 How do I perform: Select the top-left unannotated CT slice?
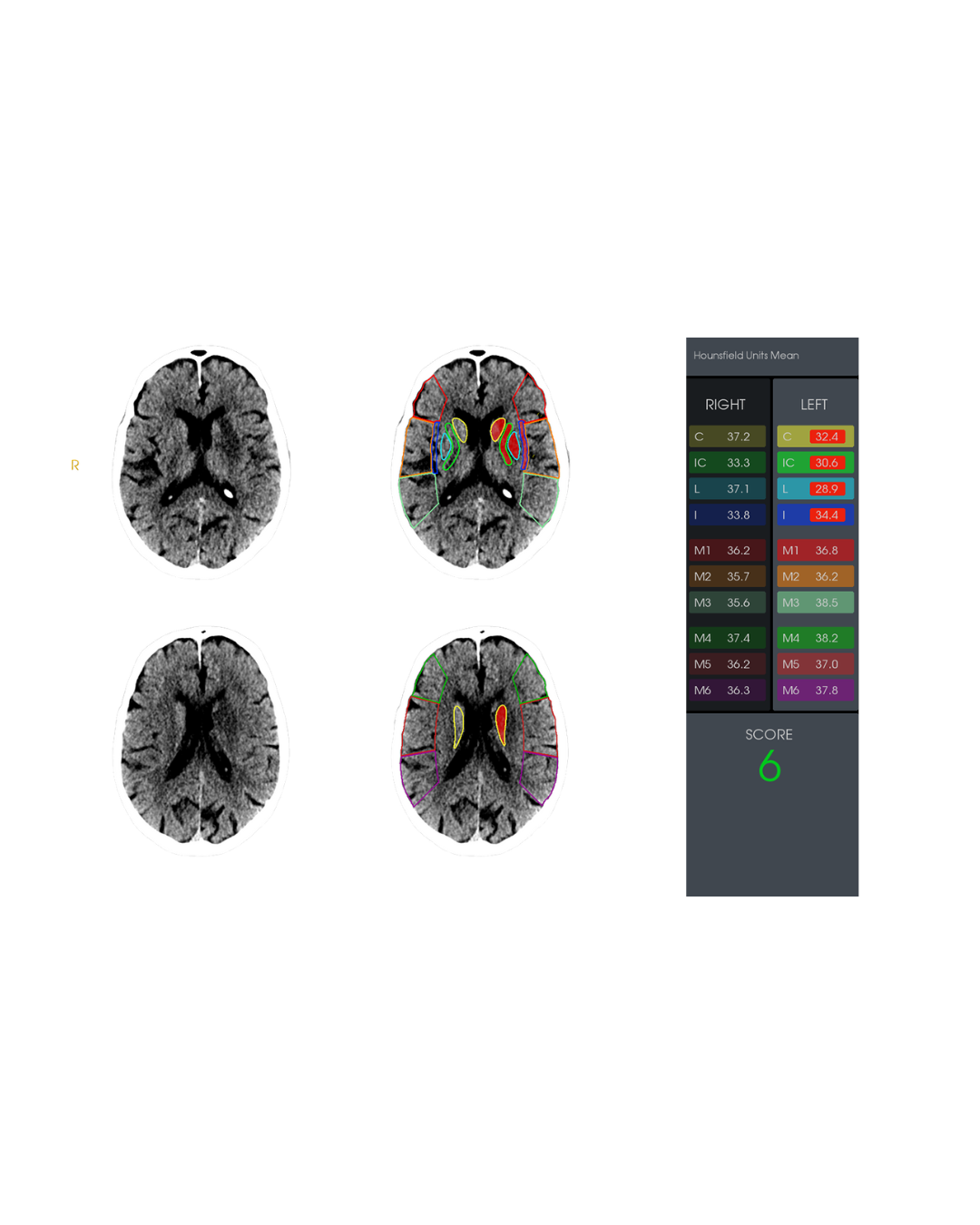coord(201,462)
